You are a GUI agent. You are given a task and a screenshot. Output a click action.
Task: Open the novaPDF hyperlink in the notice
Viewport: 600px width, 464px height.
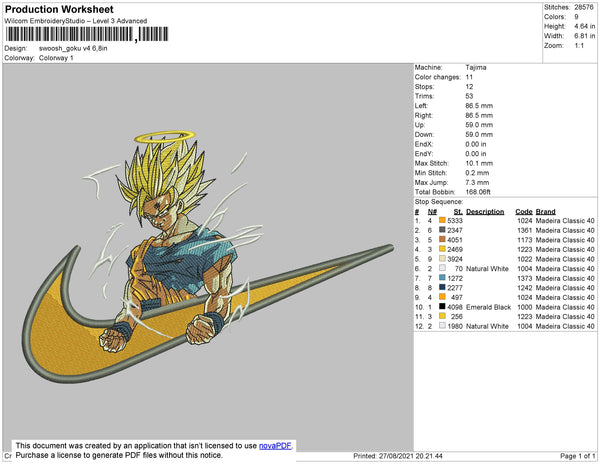275,446
